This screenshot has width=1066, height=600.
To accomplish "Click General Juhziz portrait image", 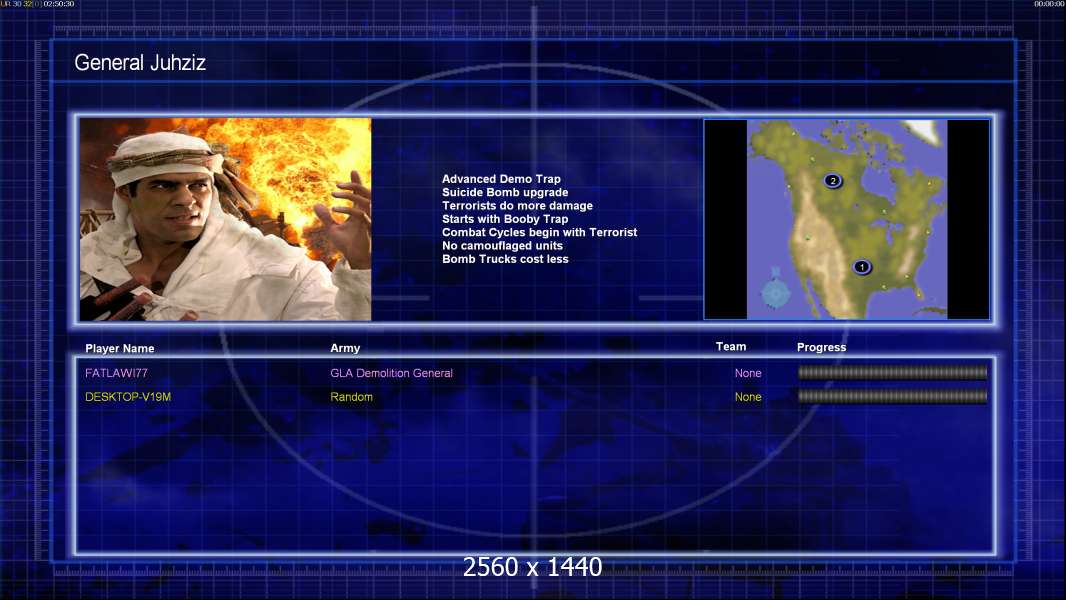I will click(226, 219).
